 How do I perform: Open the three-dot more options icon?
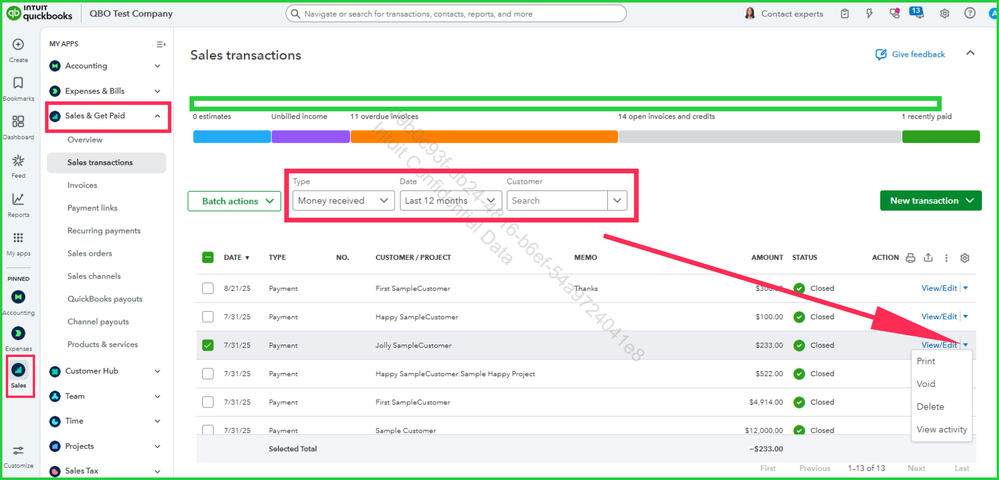[946, 258]
